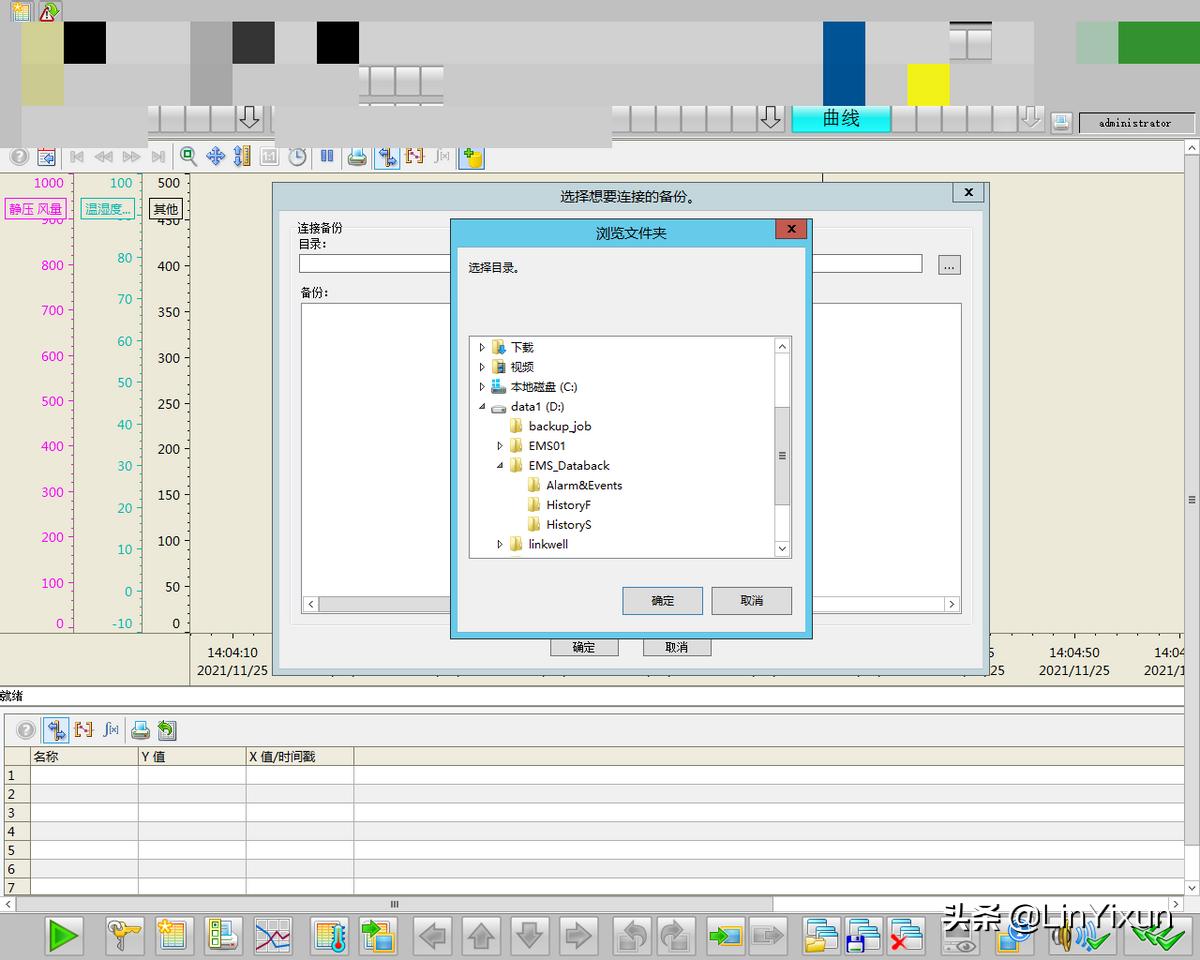Expand the 本地磁盘 (C:) drive node
Viewport: 1200px width, 960px height.
coord(482,387)
